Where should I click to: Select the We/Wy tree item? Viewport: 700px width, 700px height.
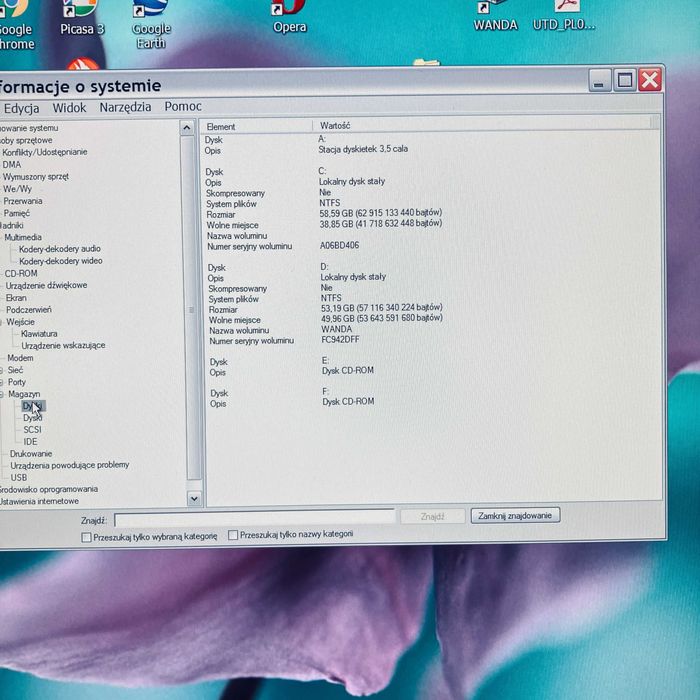click(x=17, y=189)
